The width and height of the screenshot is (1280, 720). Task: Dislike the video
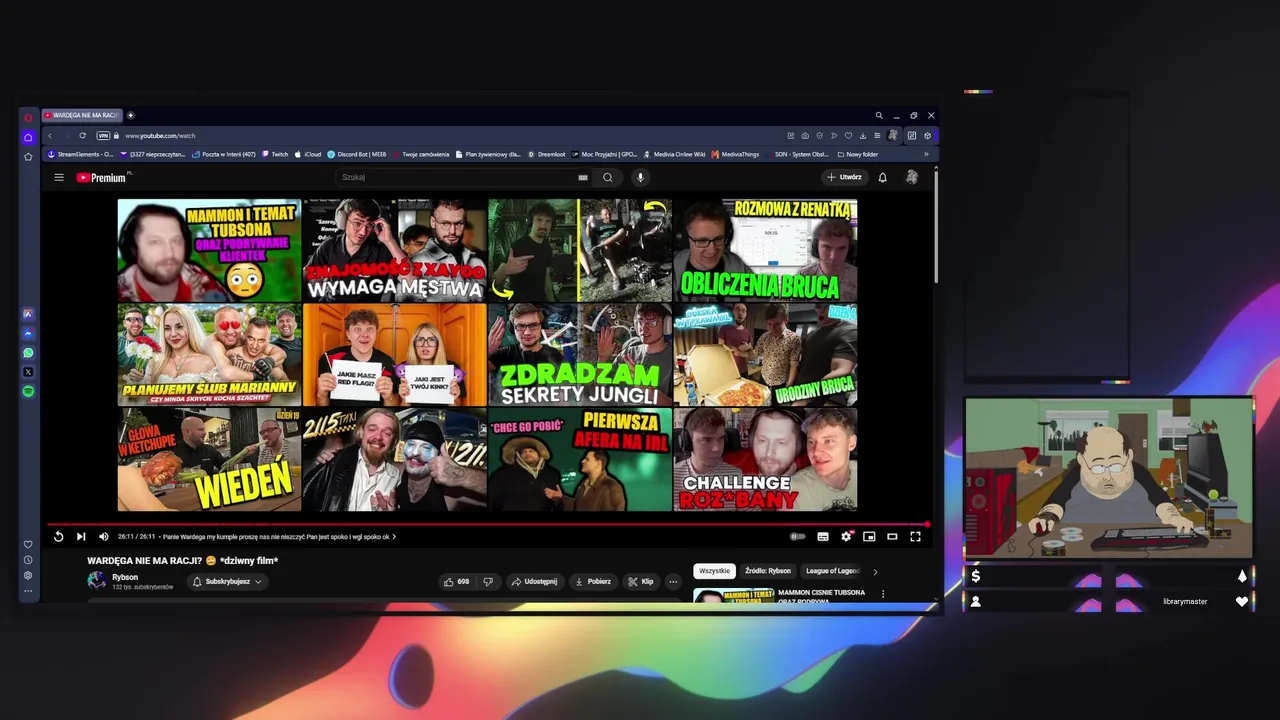click(x=488, y=581)
